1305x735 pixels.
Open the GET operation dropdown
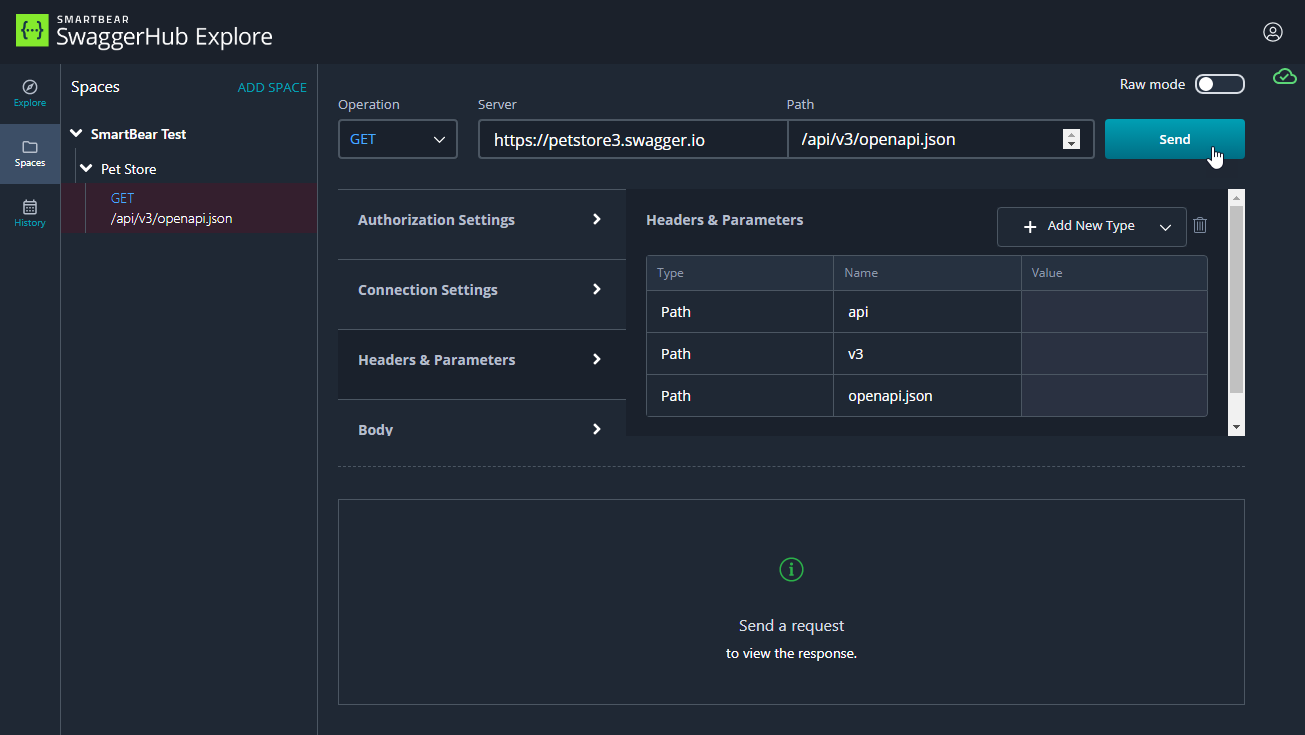point(397,139)
